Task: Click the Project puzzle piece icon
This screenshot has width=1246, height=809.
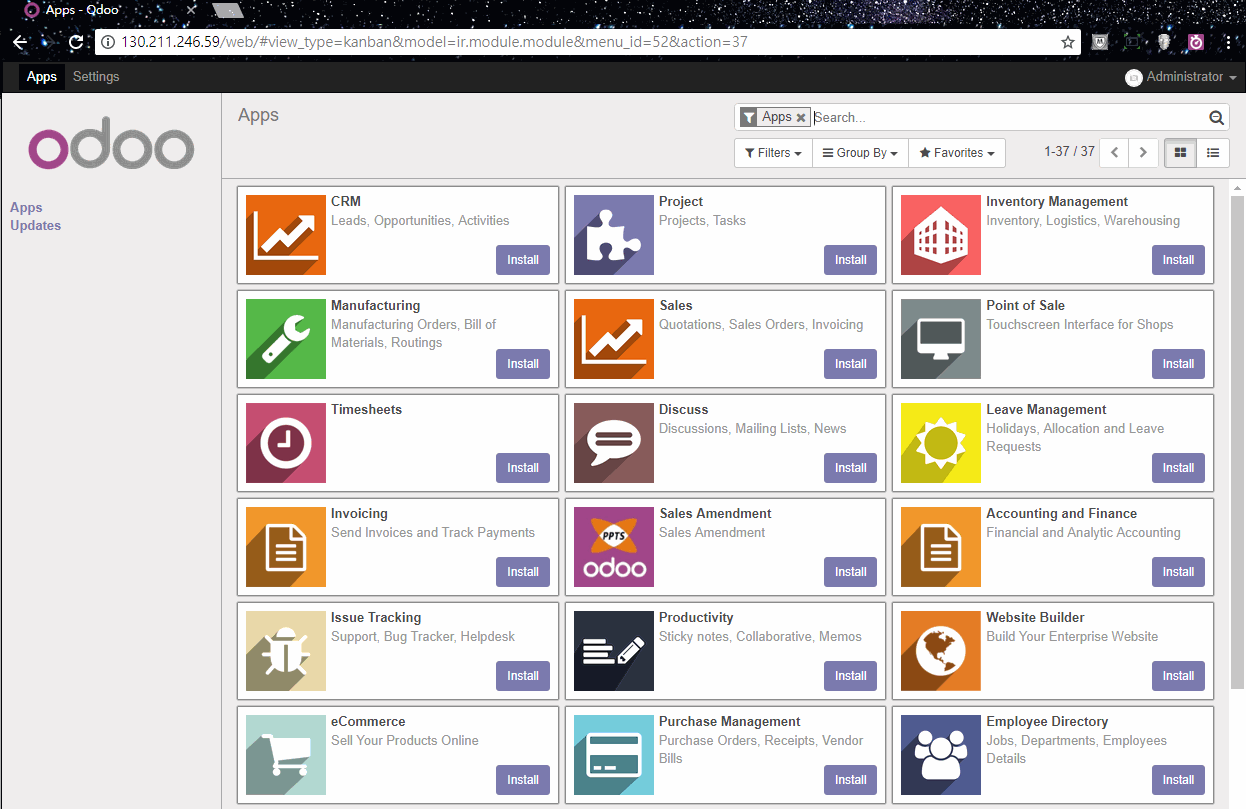Action: (x=614, y=235)
